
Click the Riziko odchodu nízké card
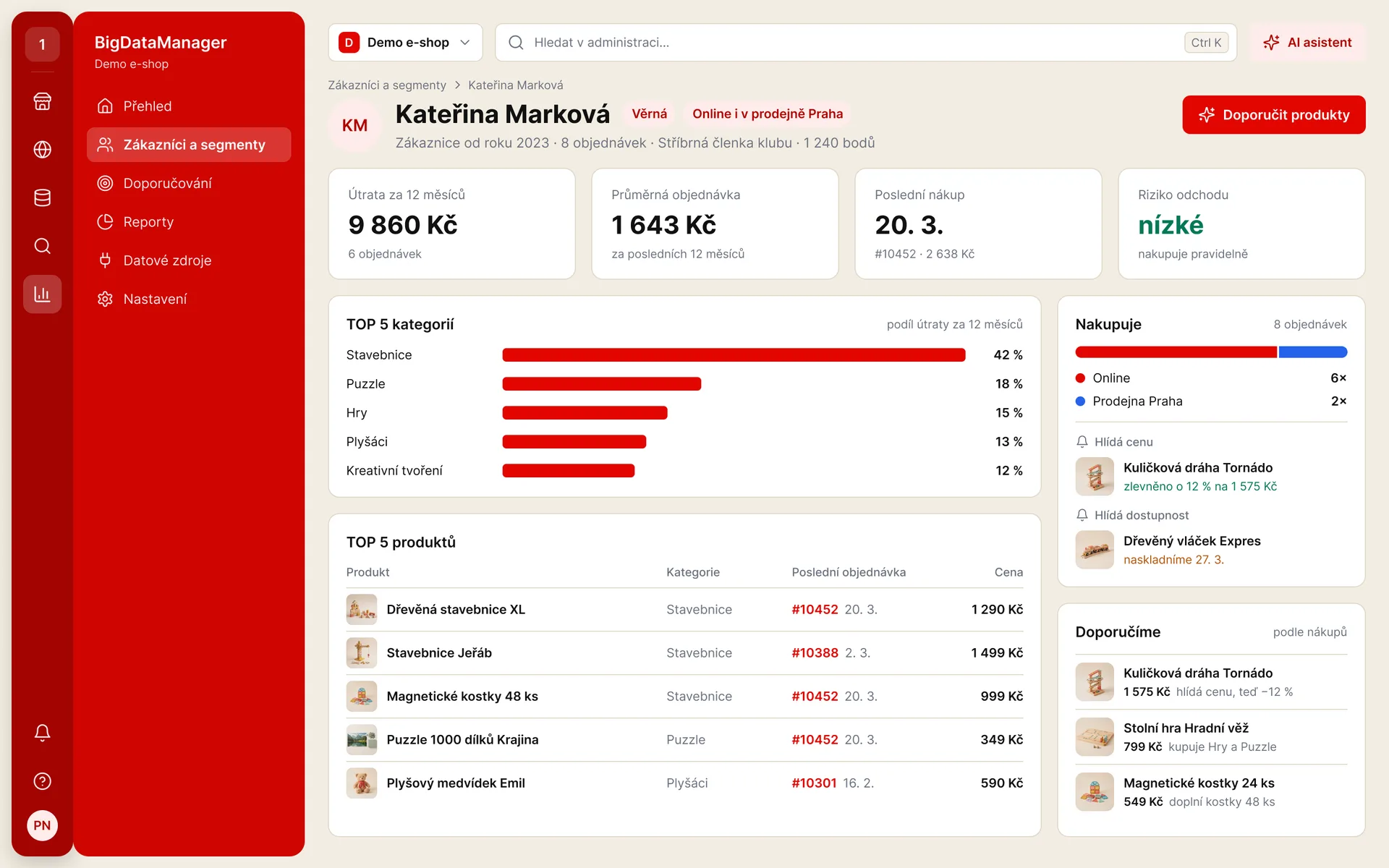point(1241,224)
